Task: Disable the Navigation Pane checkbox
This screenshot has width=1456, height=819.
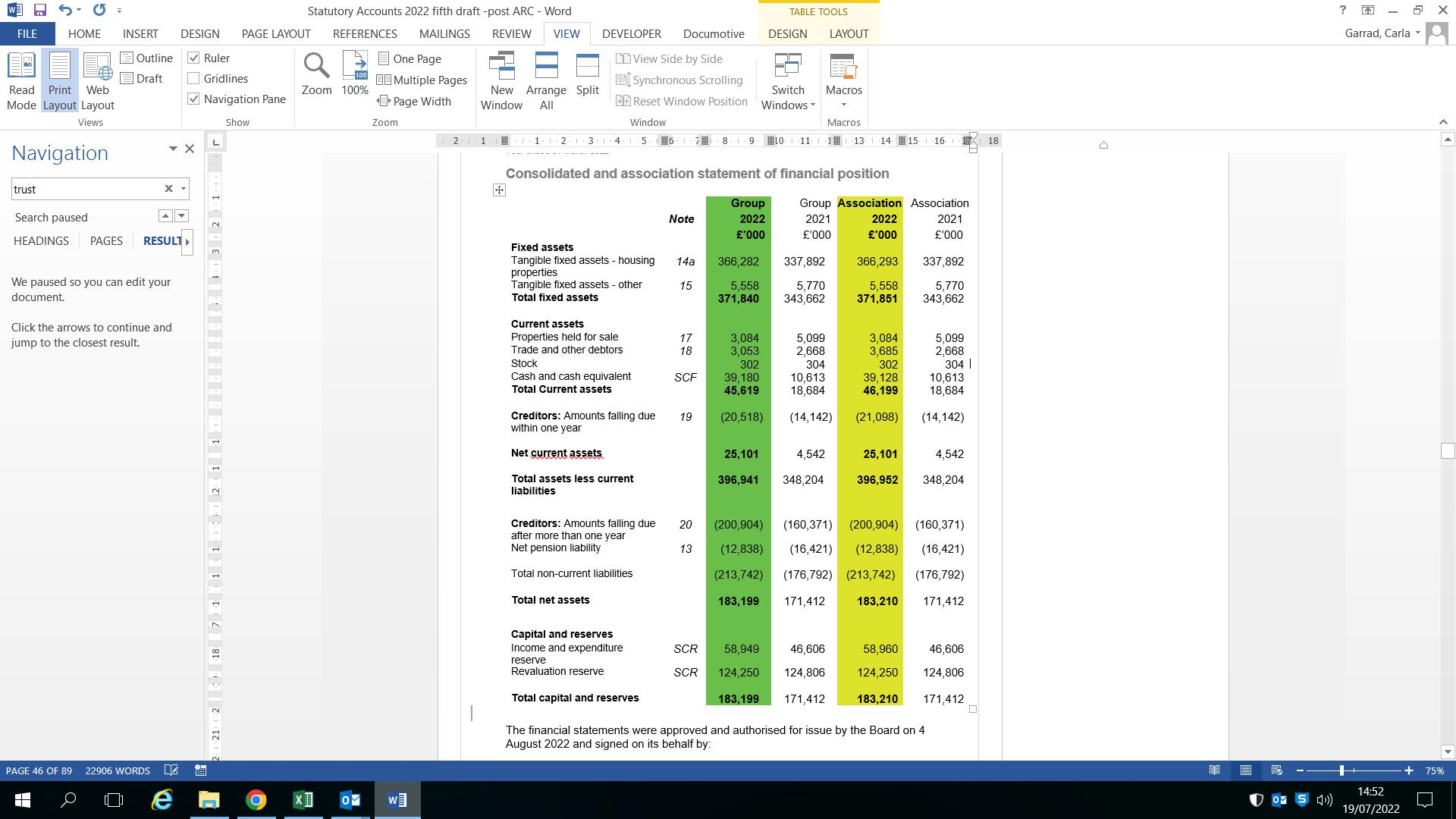Action: coord(194,99)
